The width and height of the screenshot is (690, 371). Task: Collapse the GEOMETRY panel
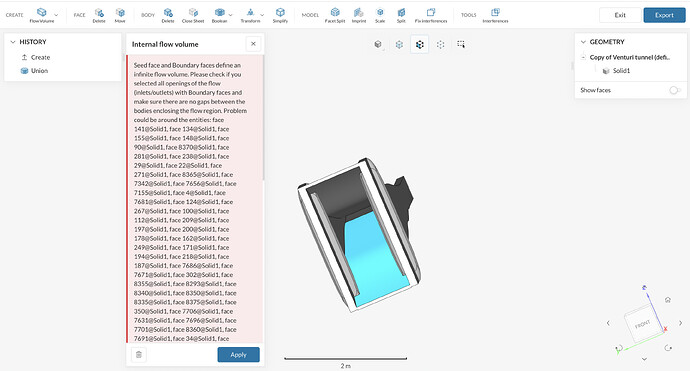pos(583,42)
